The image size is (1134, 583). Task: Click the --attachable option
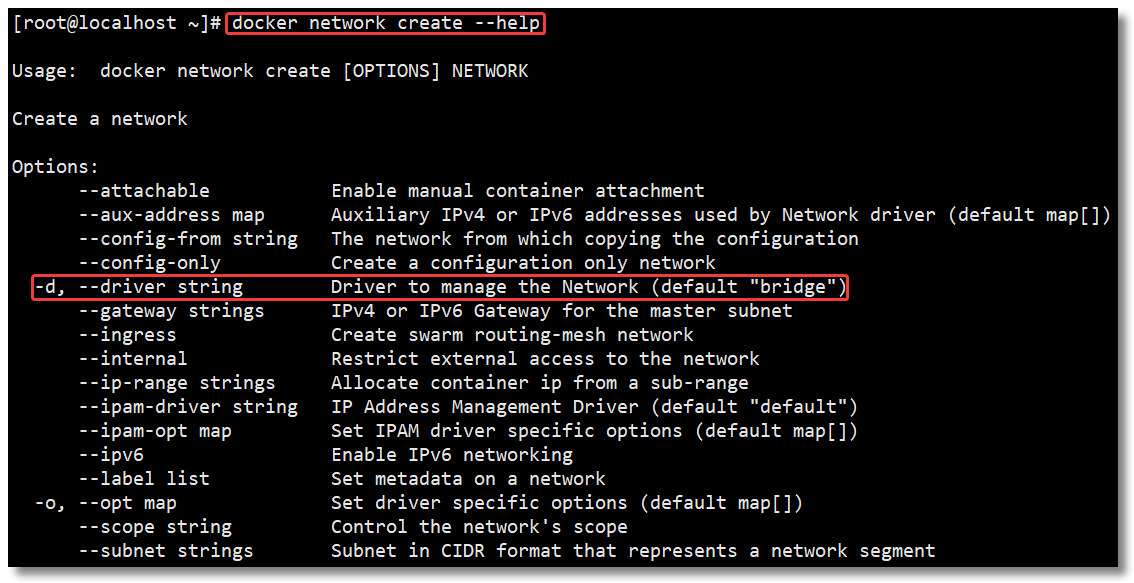[x=144, y=191]
